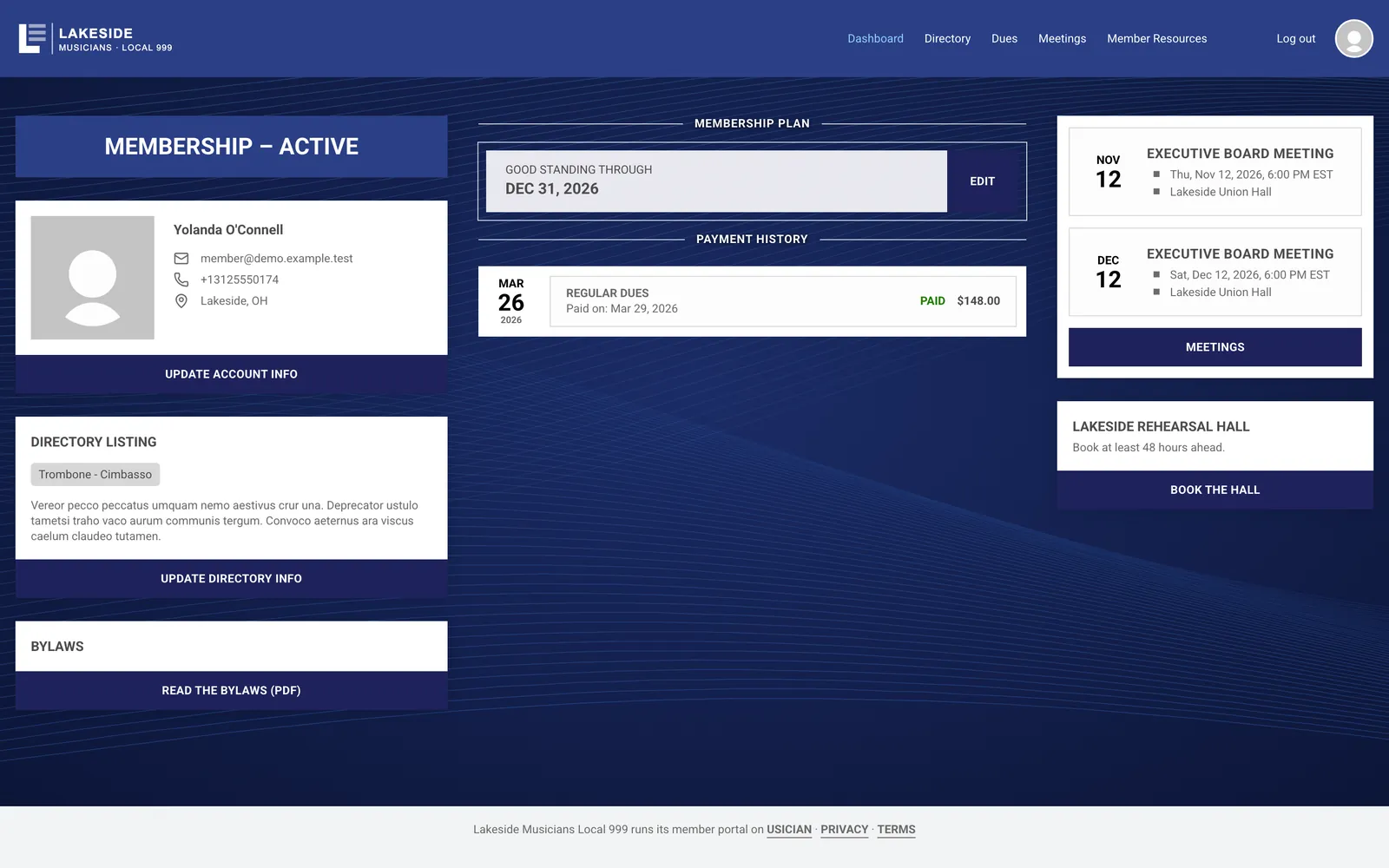1389x868 pixels.
Task: Click Edit on the membership plan
Action: [x=983, y=181]
